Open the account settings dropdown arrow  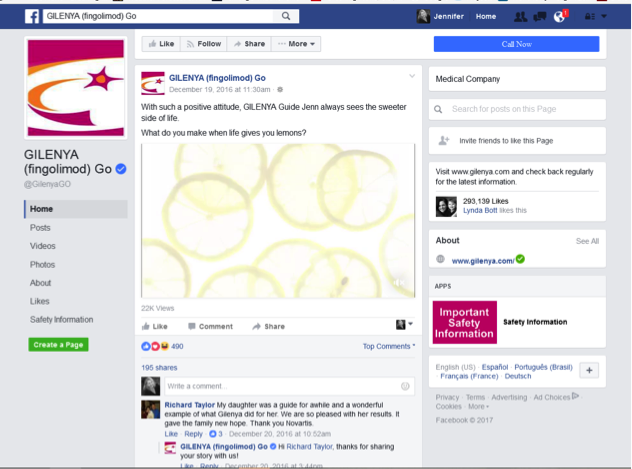(603, 17)
